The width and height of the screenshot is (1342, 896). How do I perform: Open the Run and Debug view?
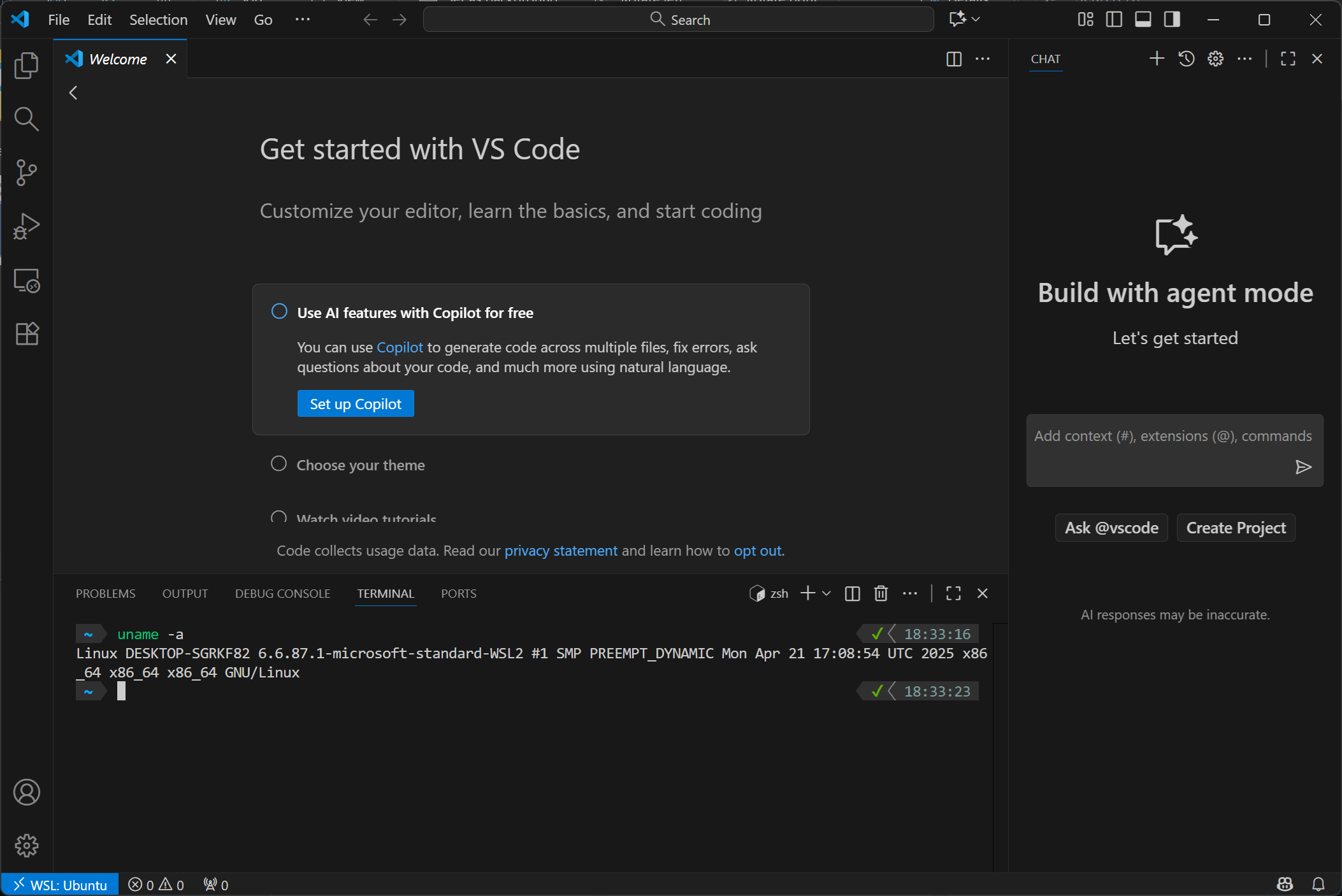click(26, 226)
